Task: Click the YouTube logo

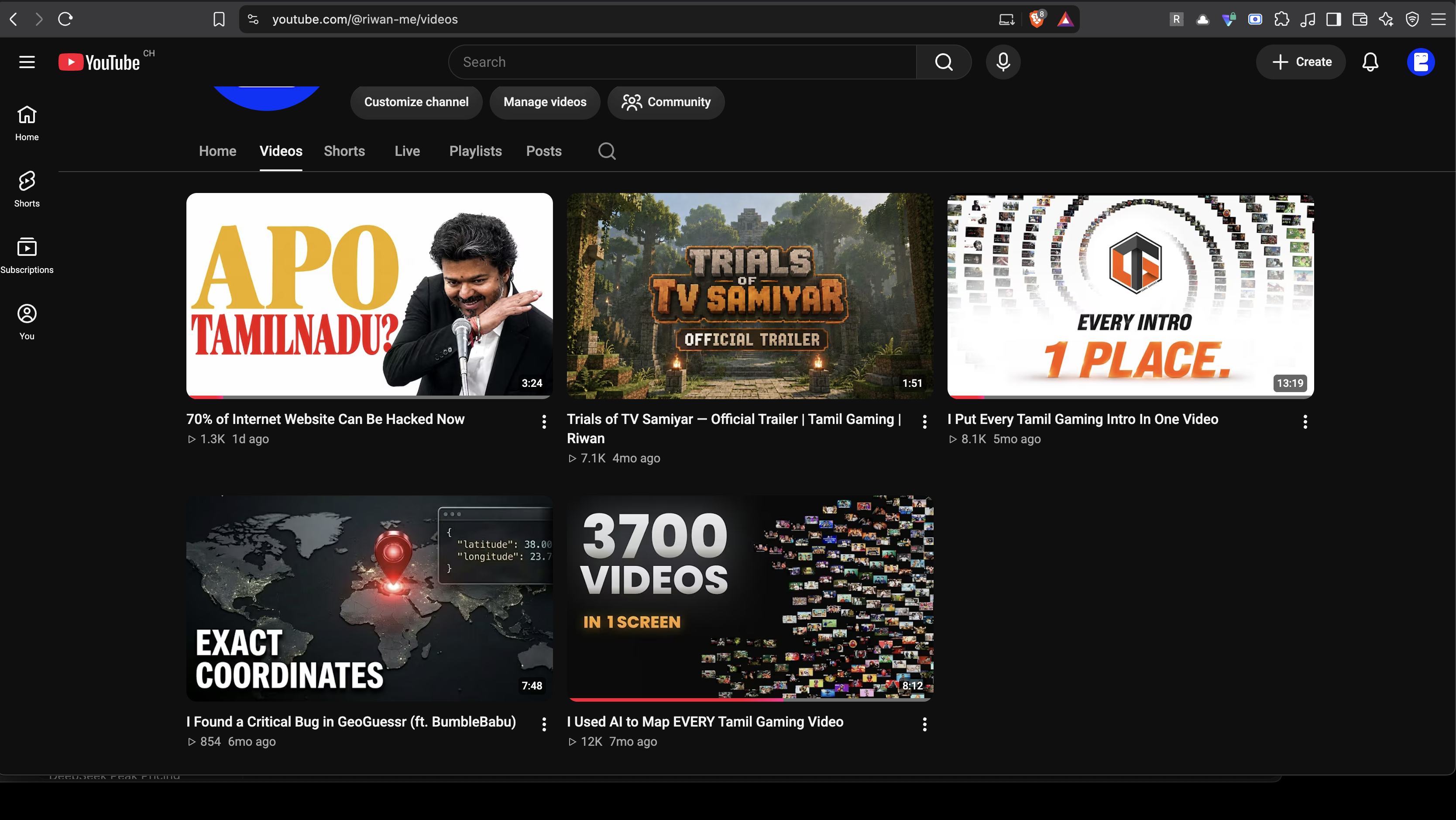Action: pos(100,62)
